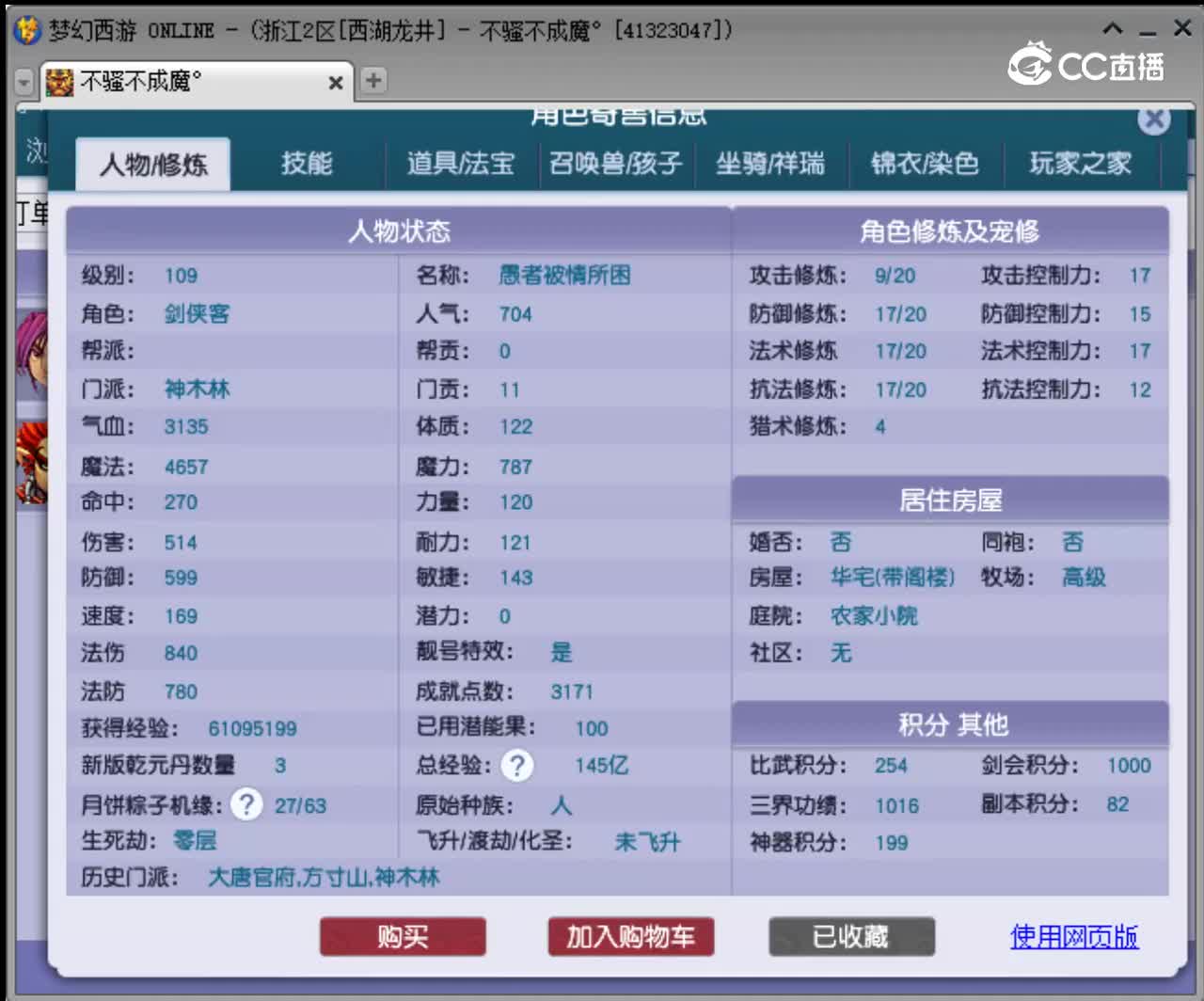Select the 成就点数 value 3171
Viewport: 1204px width, 1001px height.
point(572,691)
